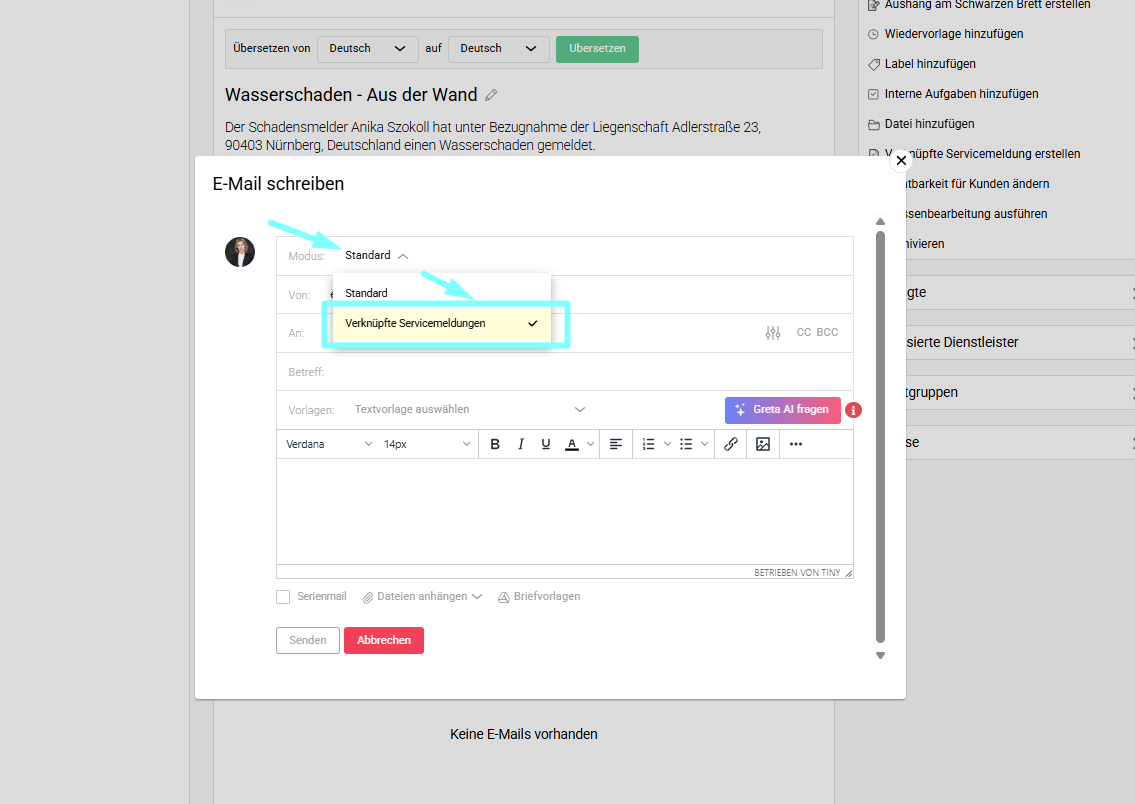The height and width of the screenshot is (804, 1135).
Task: Click the Abbrechen button
Action: (x=384, y=640)
